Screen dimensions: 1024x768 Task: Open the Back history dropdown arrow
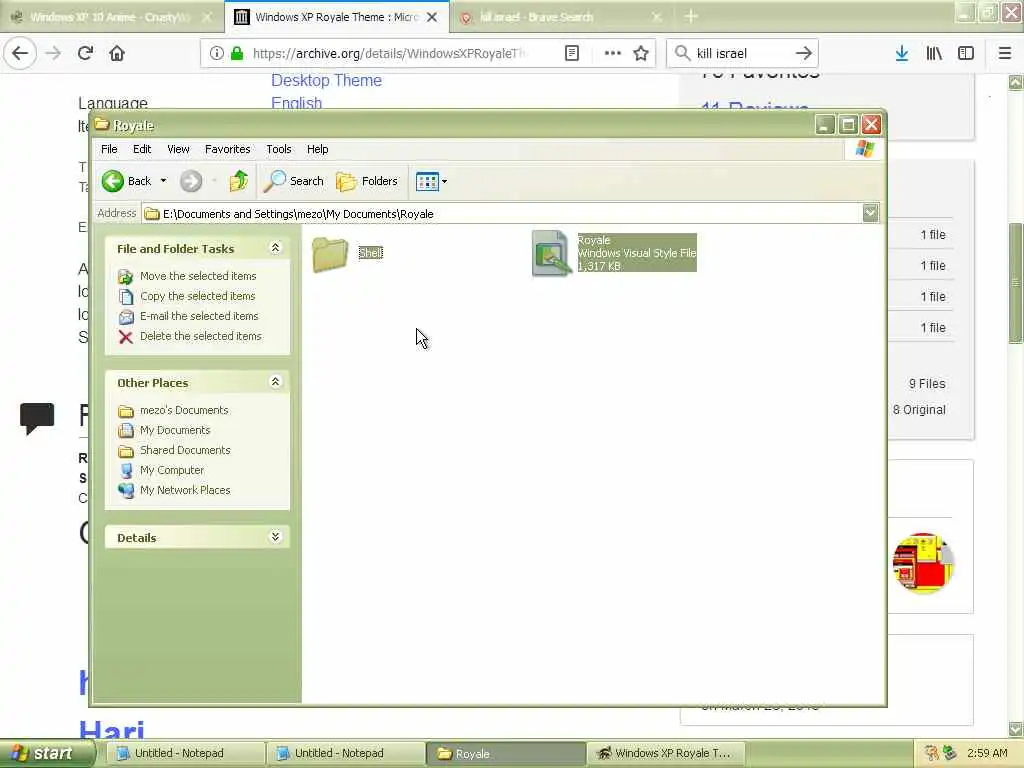click(163, 181)
